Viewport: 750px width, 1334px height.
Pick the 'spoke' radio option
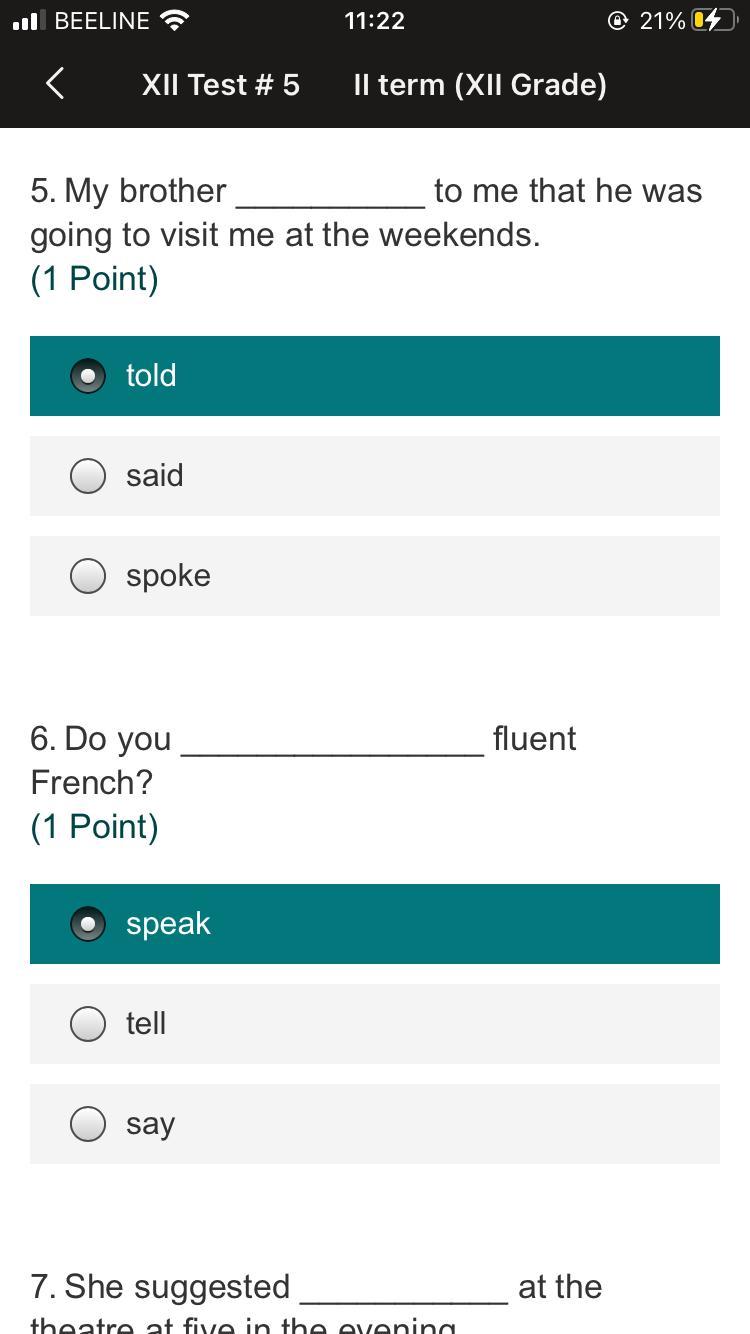click(x=88, y=576)
